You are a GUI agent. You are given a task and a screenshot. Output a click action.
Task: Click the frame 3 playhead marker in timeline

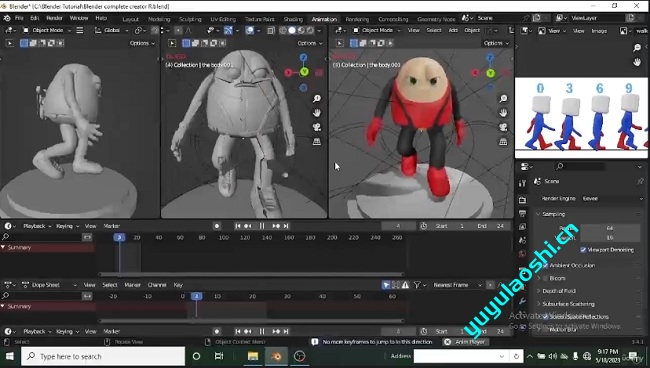pyautogui.click(x=119, y=237)
